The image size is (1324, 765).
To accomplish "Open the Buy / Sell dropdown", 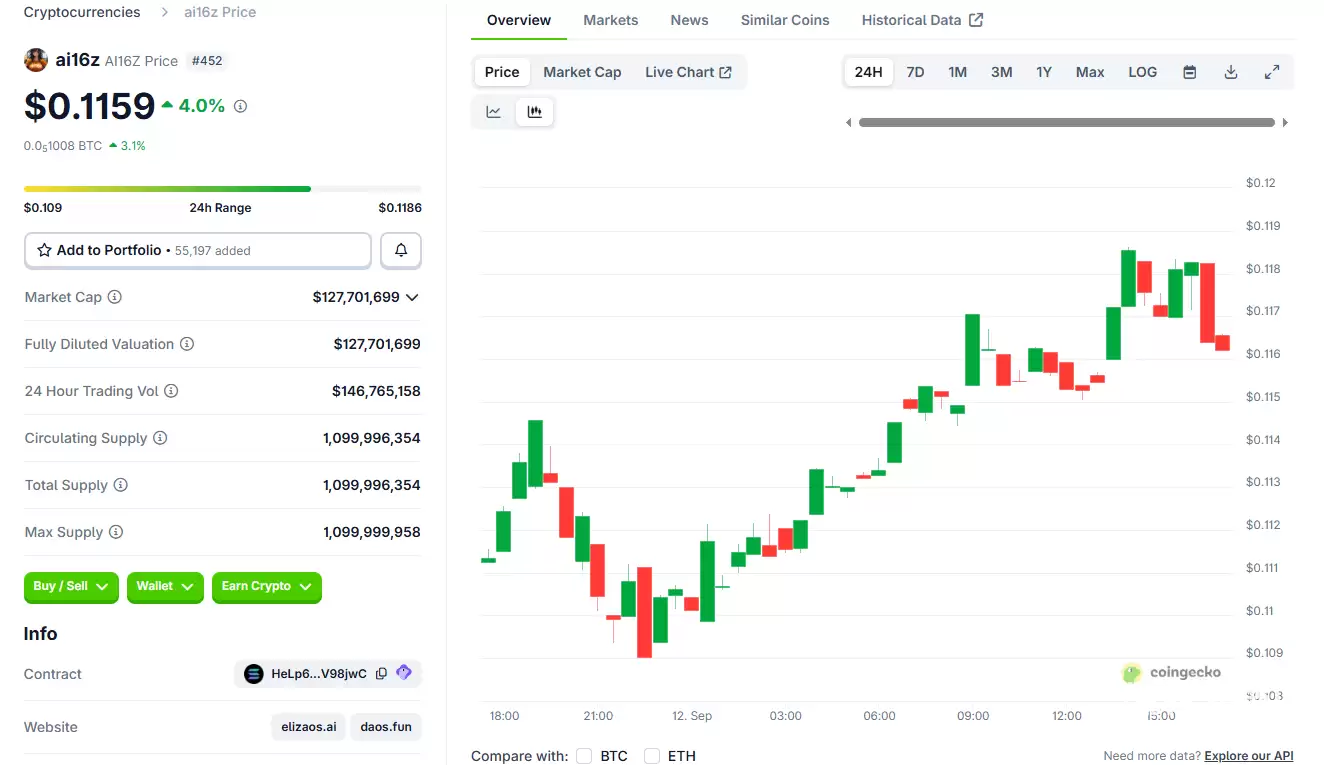I will pos(71,587).
